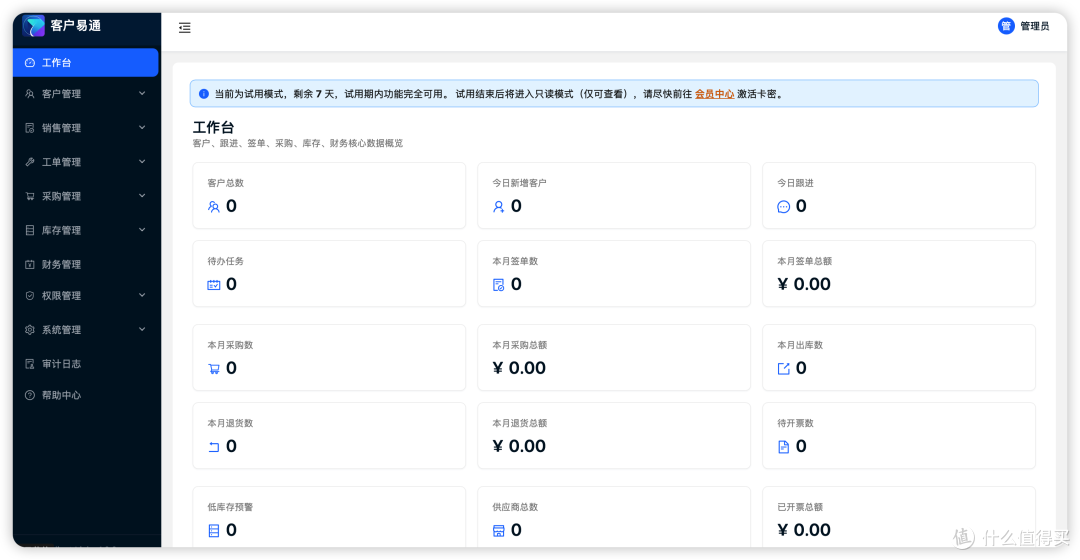Expand the 库存管理 chevron

coord(142,230)
